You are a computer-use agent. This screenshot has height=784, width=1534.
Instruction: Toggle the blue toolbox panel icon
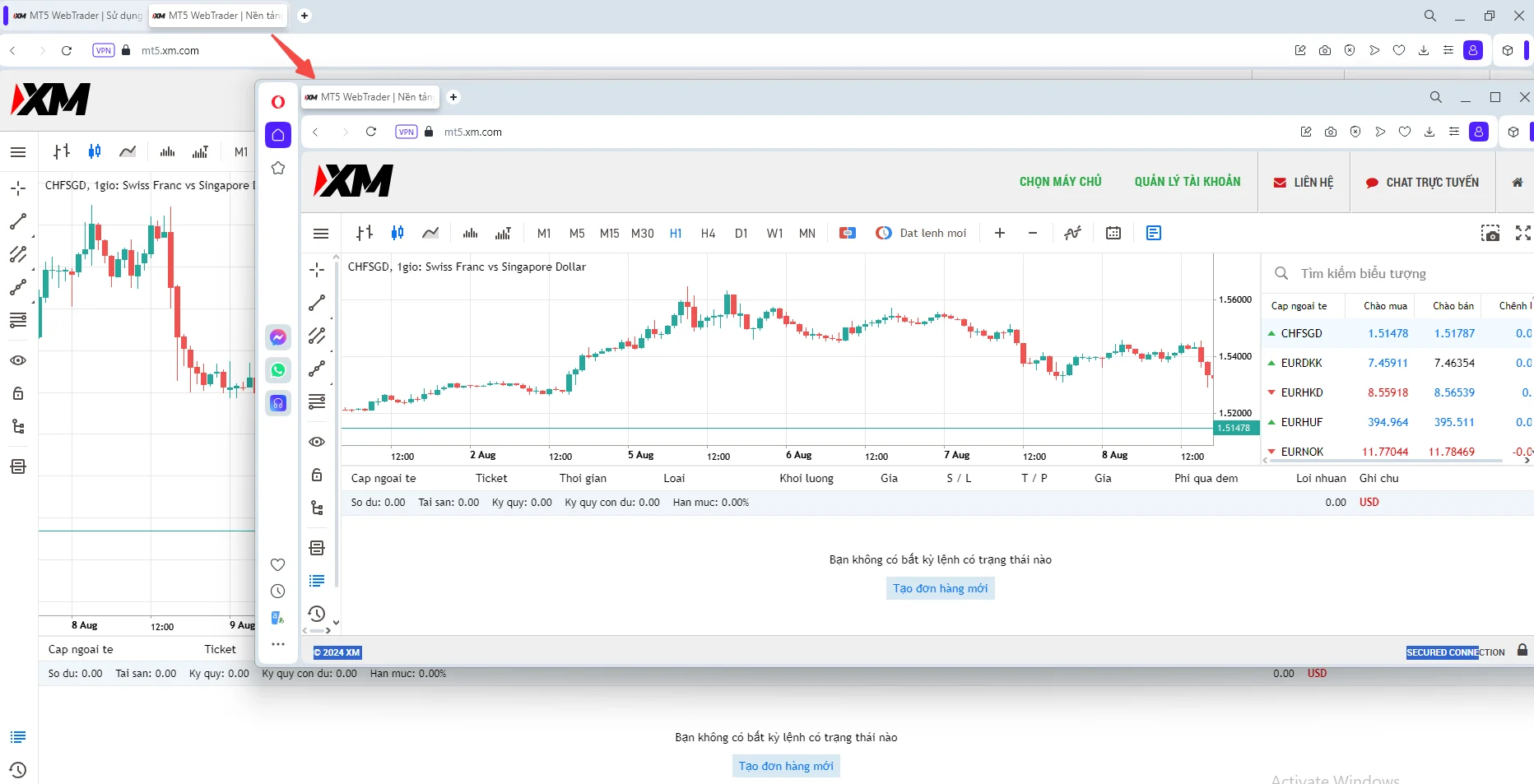point(1154,234)
